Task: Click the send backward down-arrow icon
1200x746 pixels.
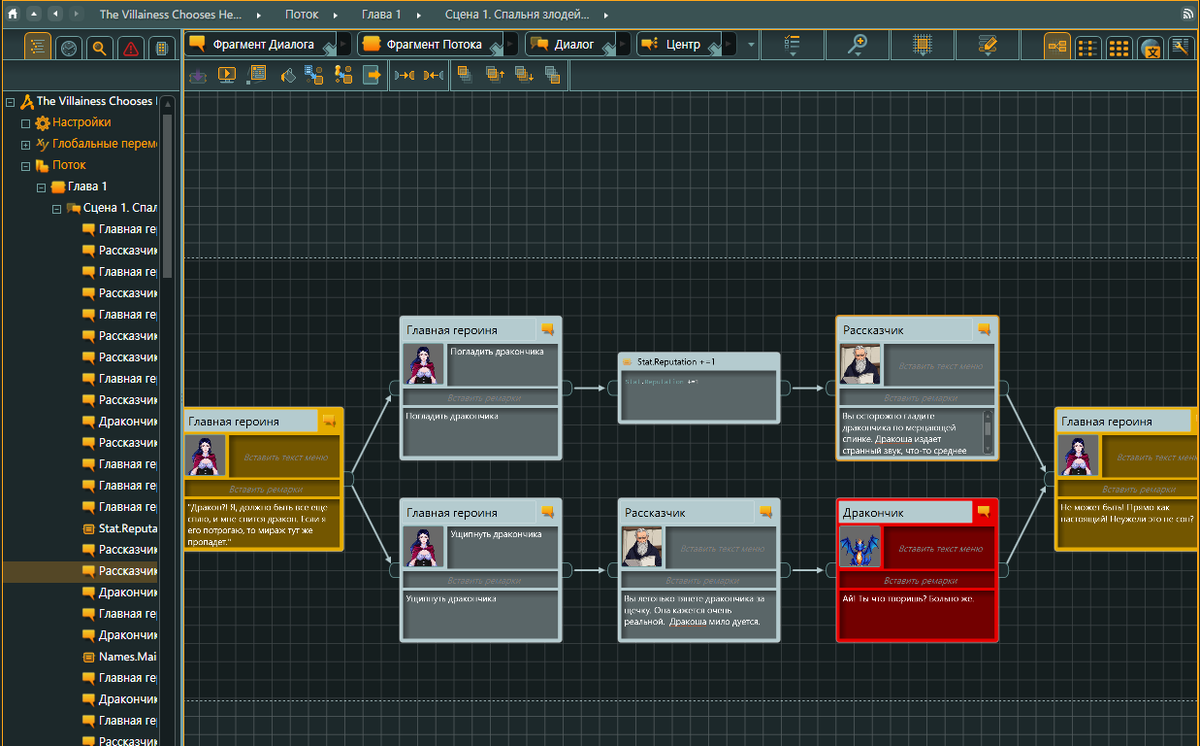Action: (524, 75)
